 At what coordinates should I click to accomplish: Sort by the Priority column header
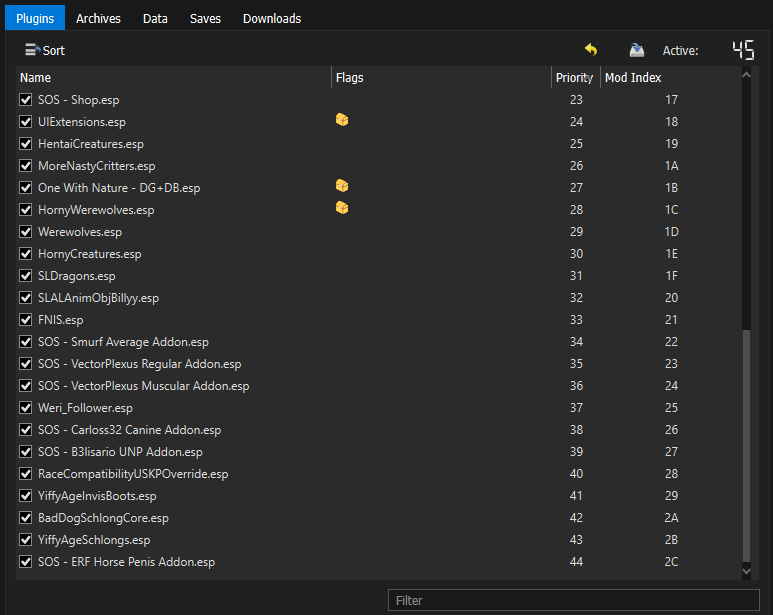coord(576,77)
